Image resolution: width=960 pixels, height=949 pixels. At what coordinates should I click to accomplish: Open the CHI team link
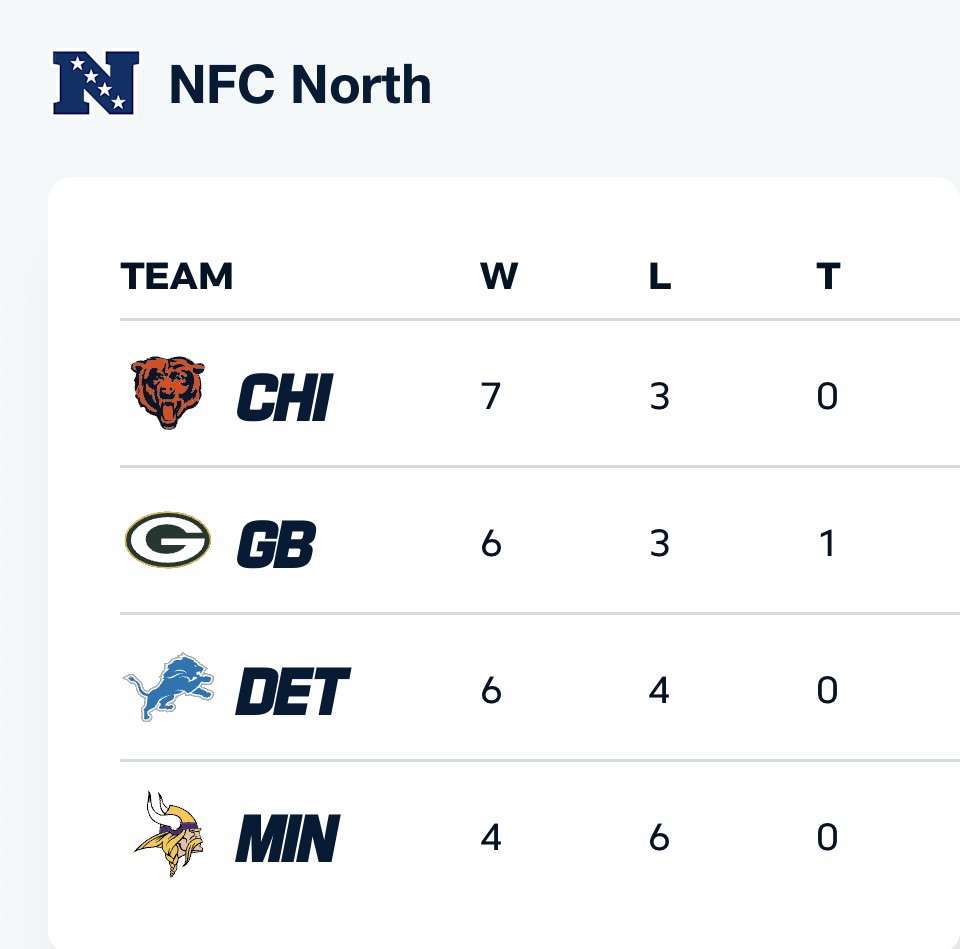(283, 398)
